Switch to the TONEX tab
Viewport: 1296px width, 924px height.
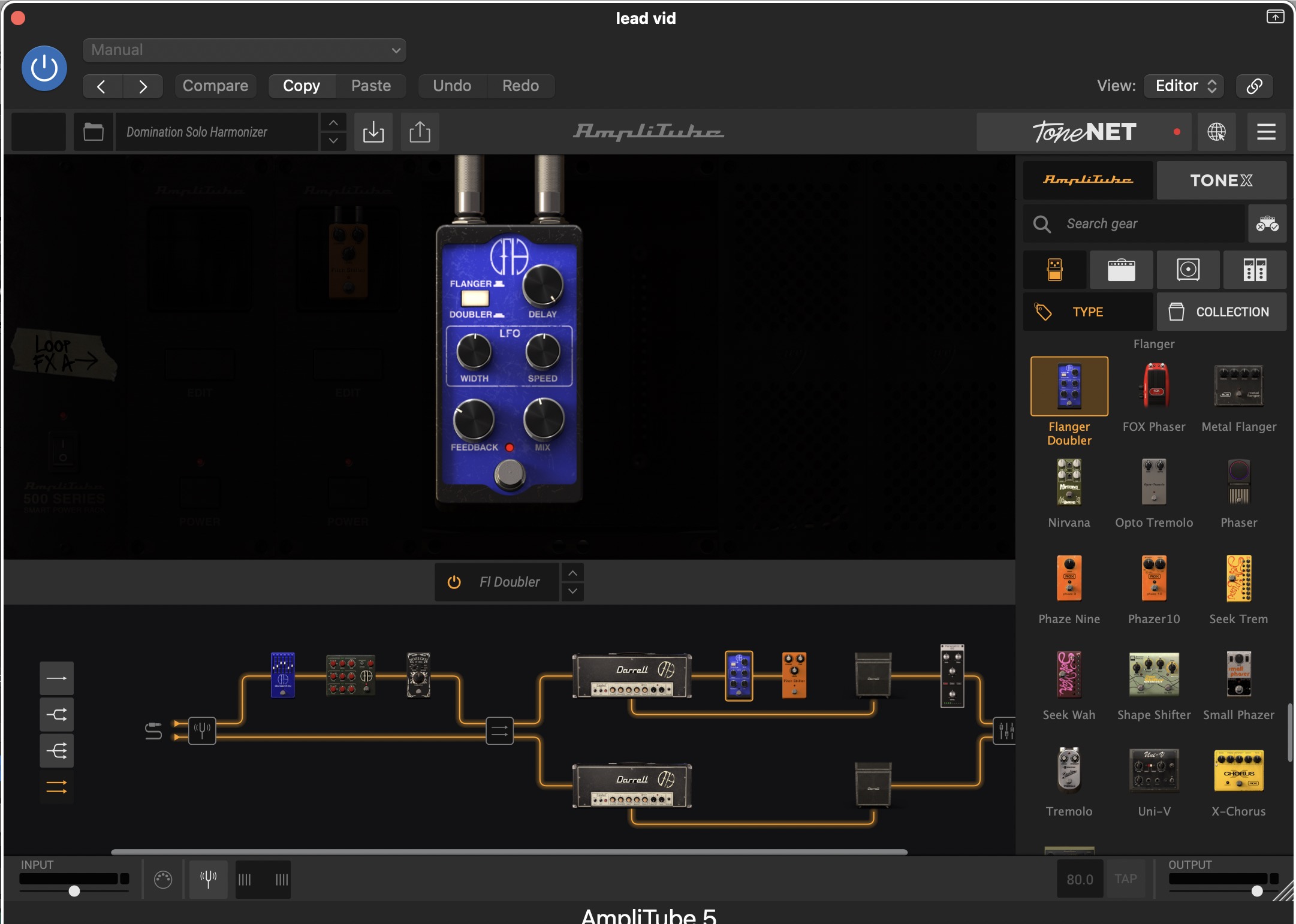(x=1220, y=180)
